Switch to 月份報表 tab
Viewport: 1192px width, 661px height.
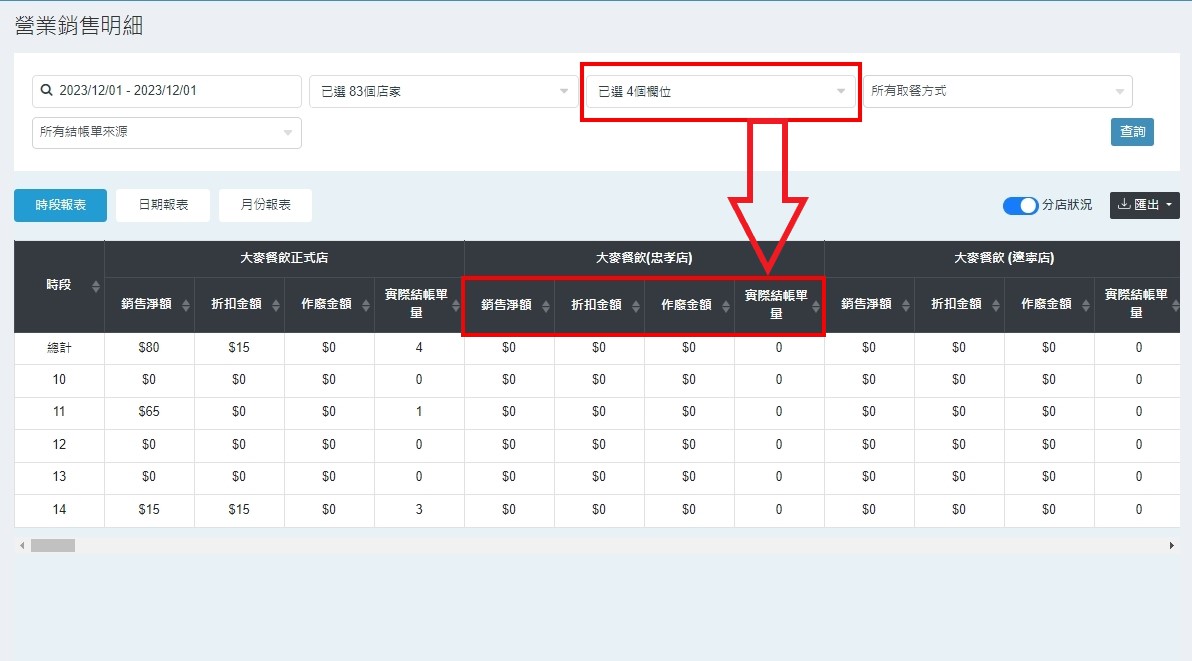265,205
